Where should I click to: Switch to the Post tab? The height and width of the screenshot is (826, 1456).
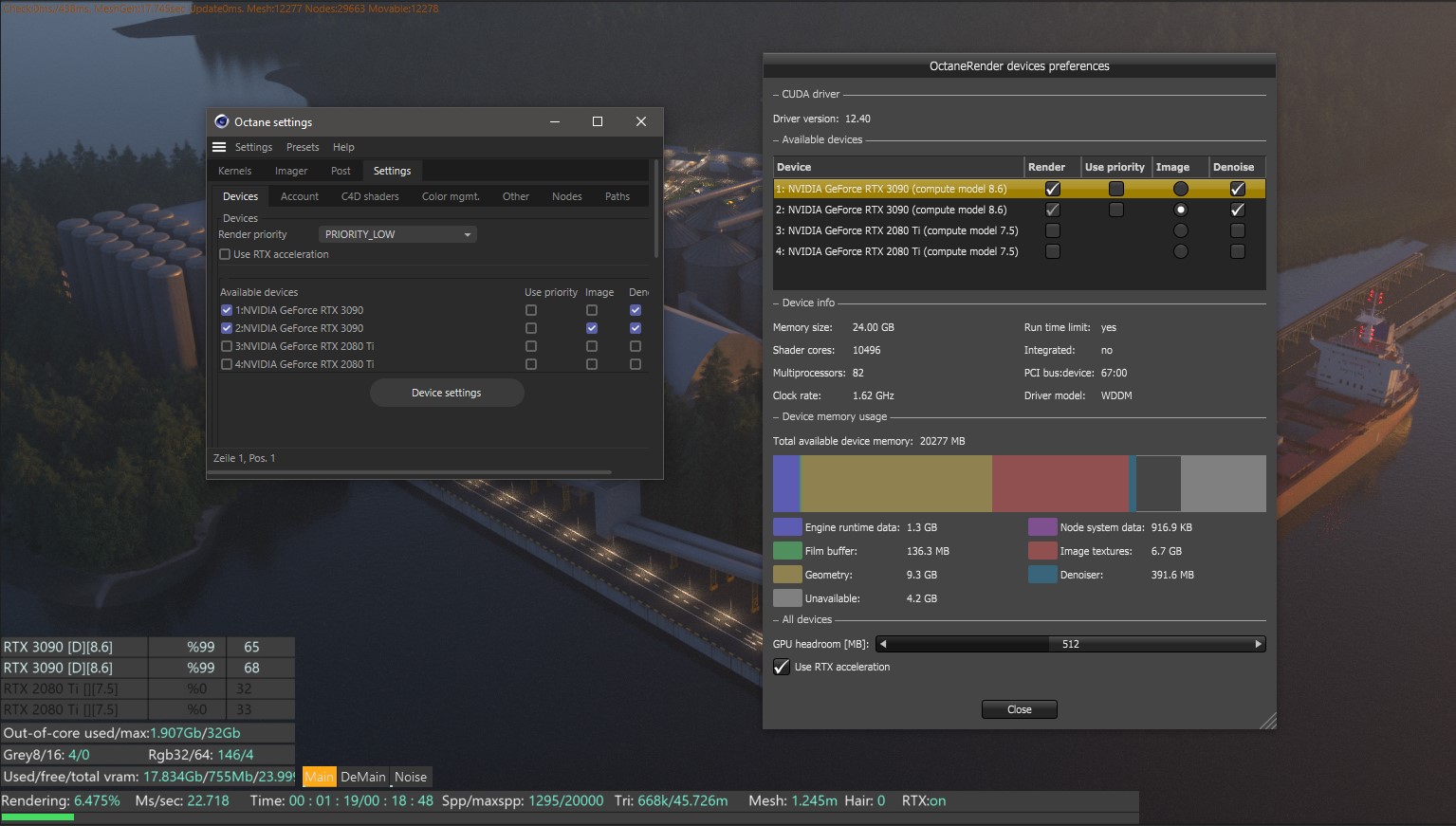click(x=341, y=171)
